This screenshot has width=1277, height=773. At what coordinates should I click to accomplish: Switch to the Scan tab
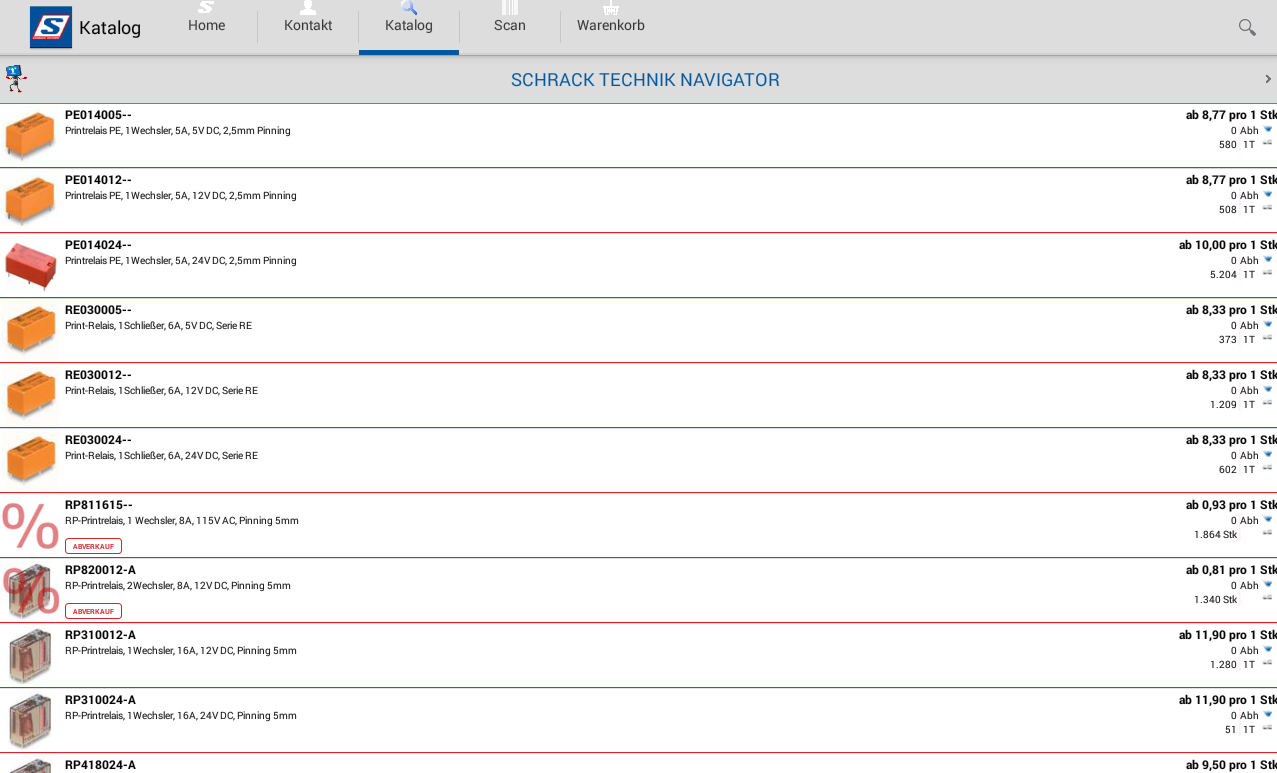[510, 27]
